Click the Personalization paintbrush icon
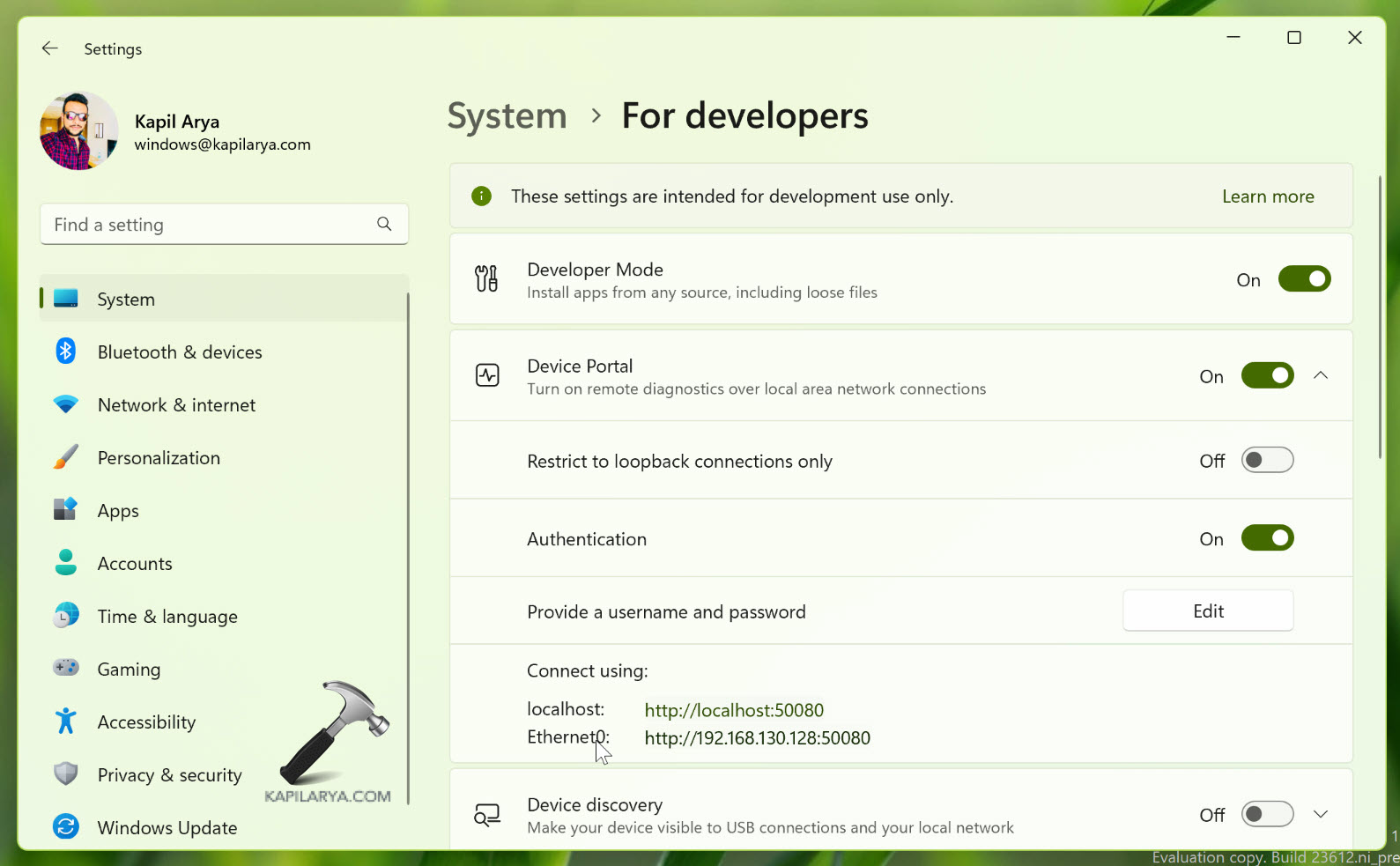This screenshot has height=866, width=1400. click(x=66, y=457)
